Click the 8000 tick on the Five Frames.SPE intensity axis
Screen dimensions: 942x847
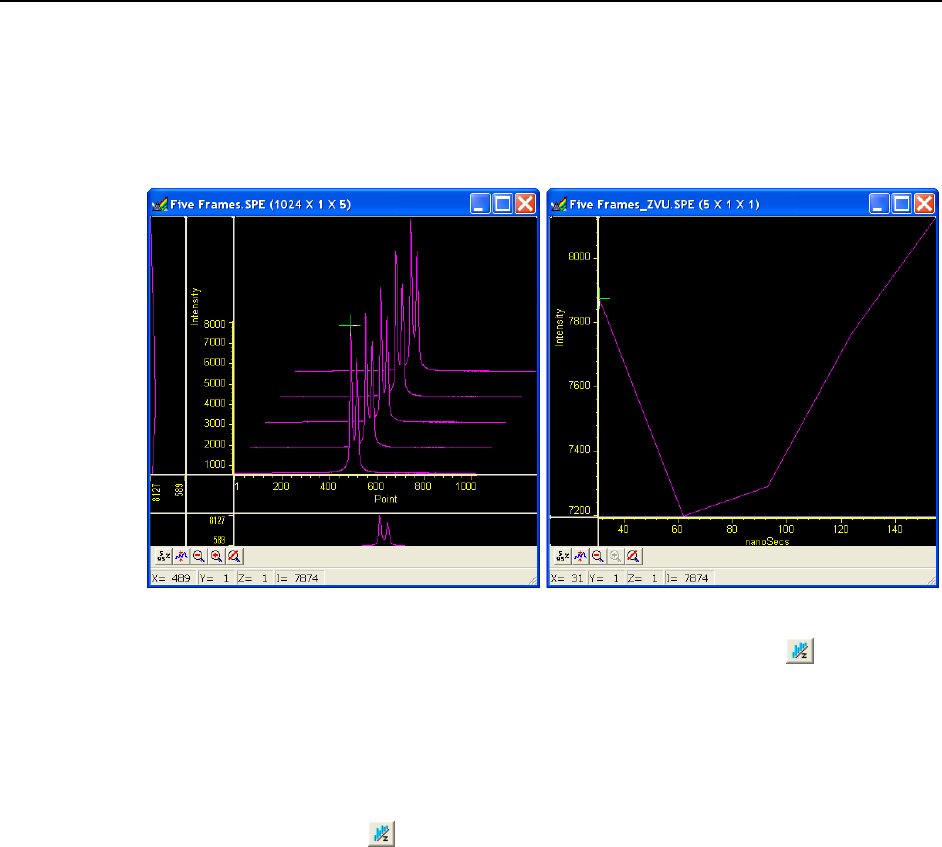point(214,324)
